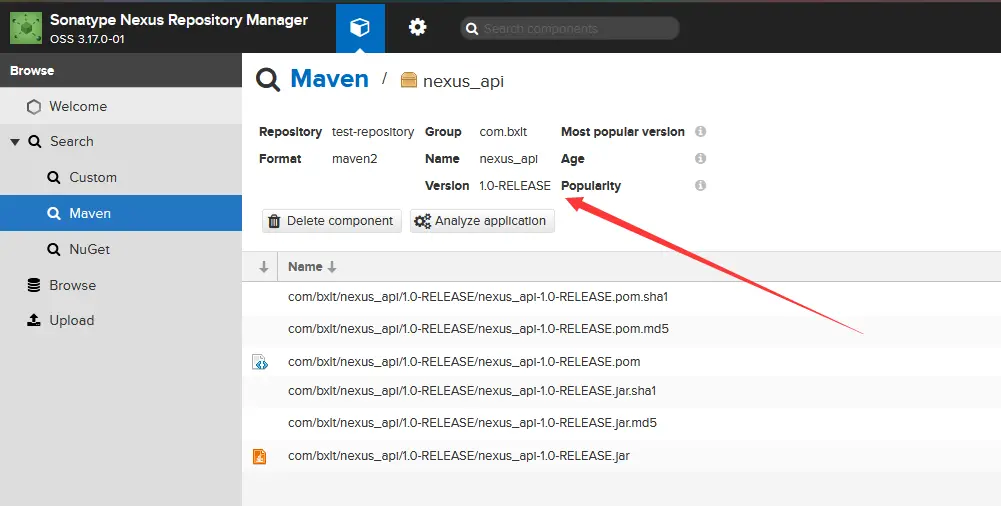
Task: Open Custom search in sidebar
Action: pyautogui.click(x=121, y=177)
